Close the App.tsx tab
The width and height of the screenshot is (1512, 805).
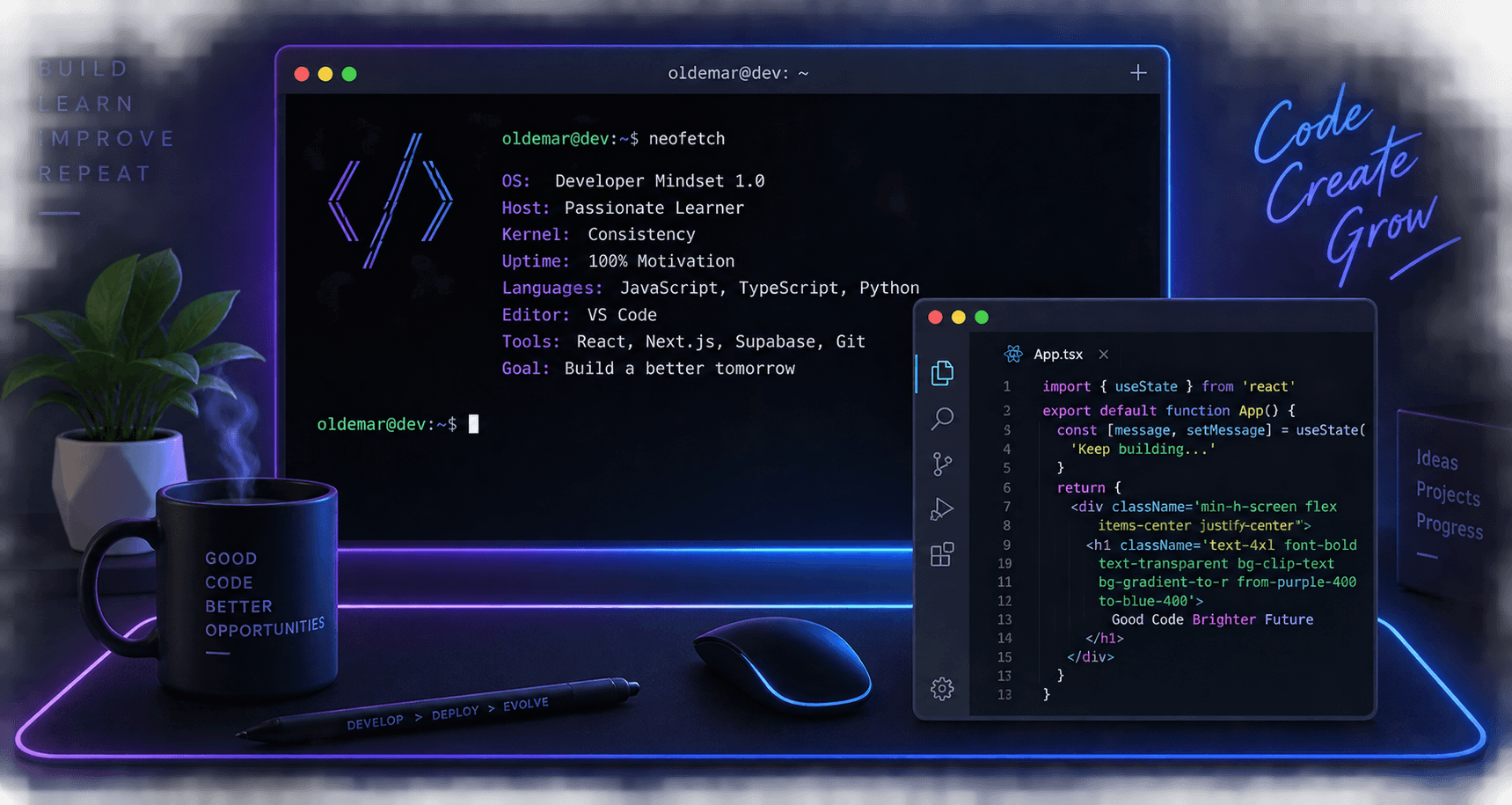pos(1103,354)
